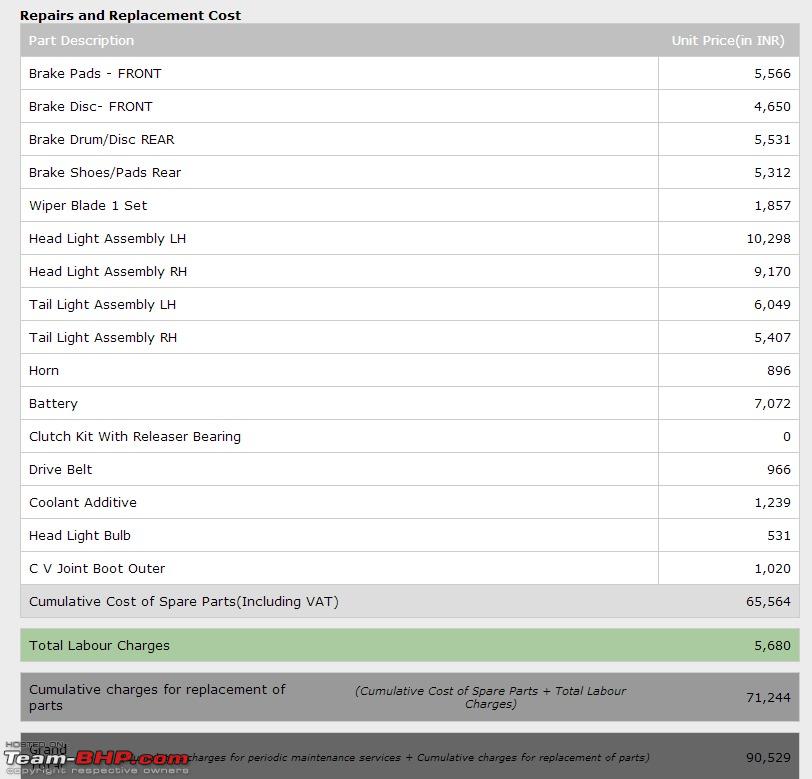Screen dimensions: 812x779
Task: Select the 'Wiper Blade 1 Set' row label
Action: (x=88, y=206)
